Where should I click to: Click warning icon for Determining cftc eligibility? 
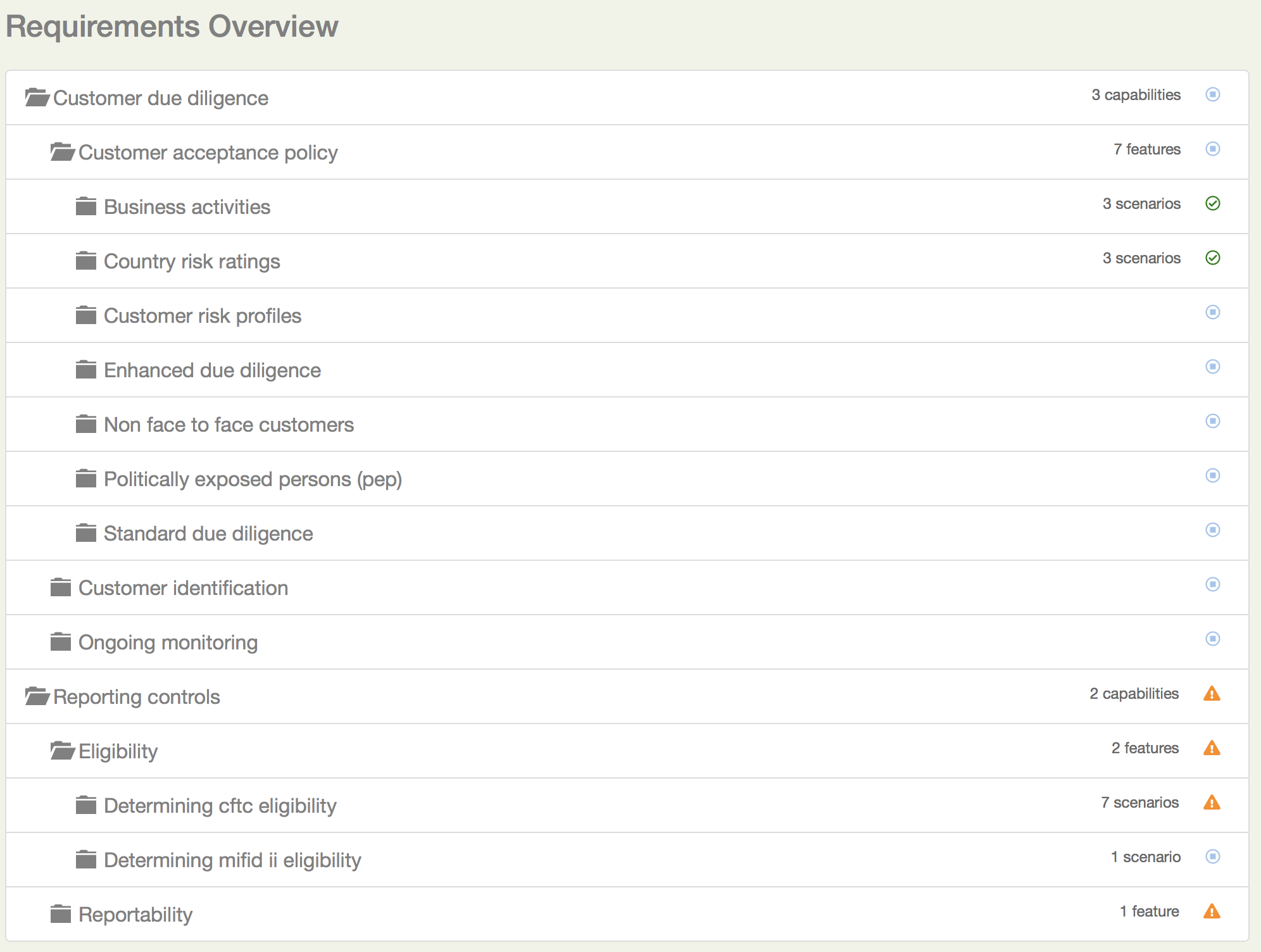click(1211, 803)
